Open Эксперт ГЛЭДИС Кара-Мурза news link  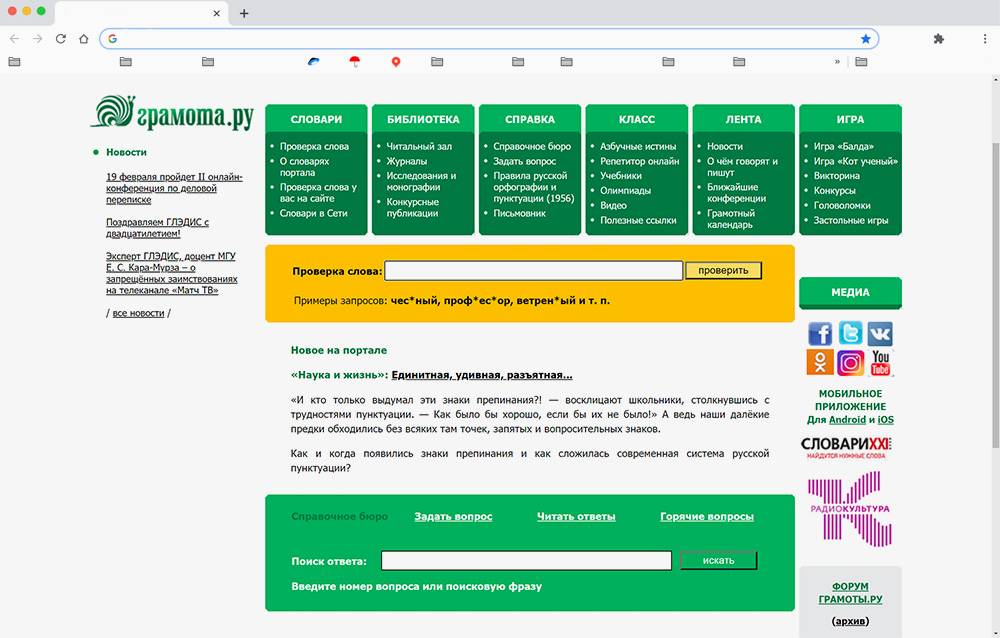point(172,273)
